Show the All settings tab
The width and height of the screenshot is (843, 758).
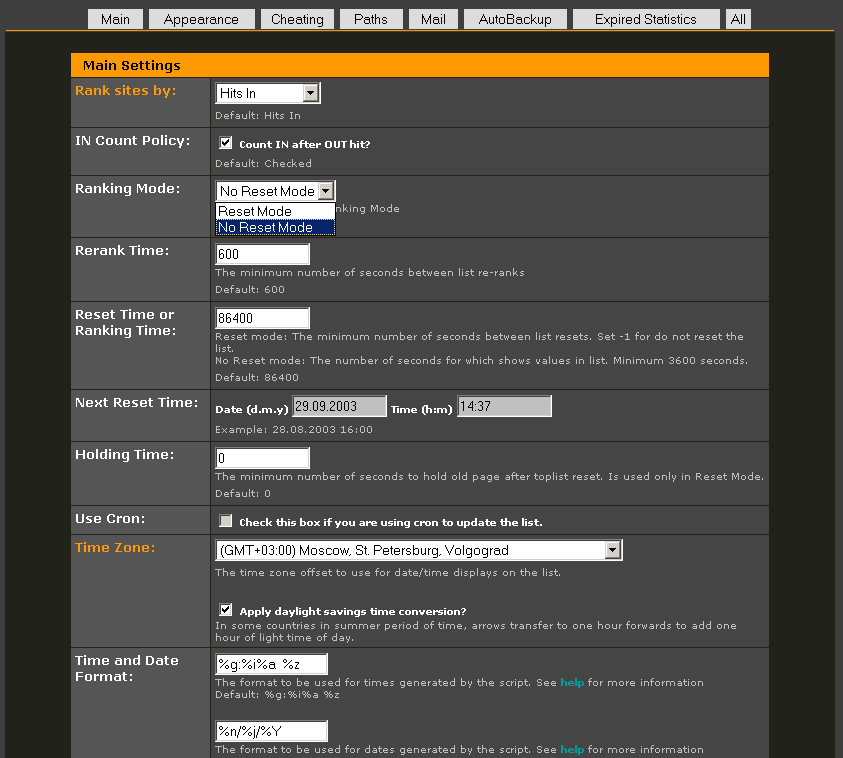[x=738, y=19]
